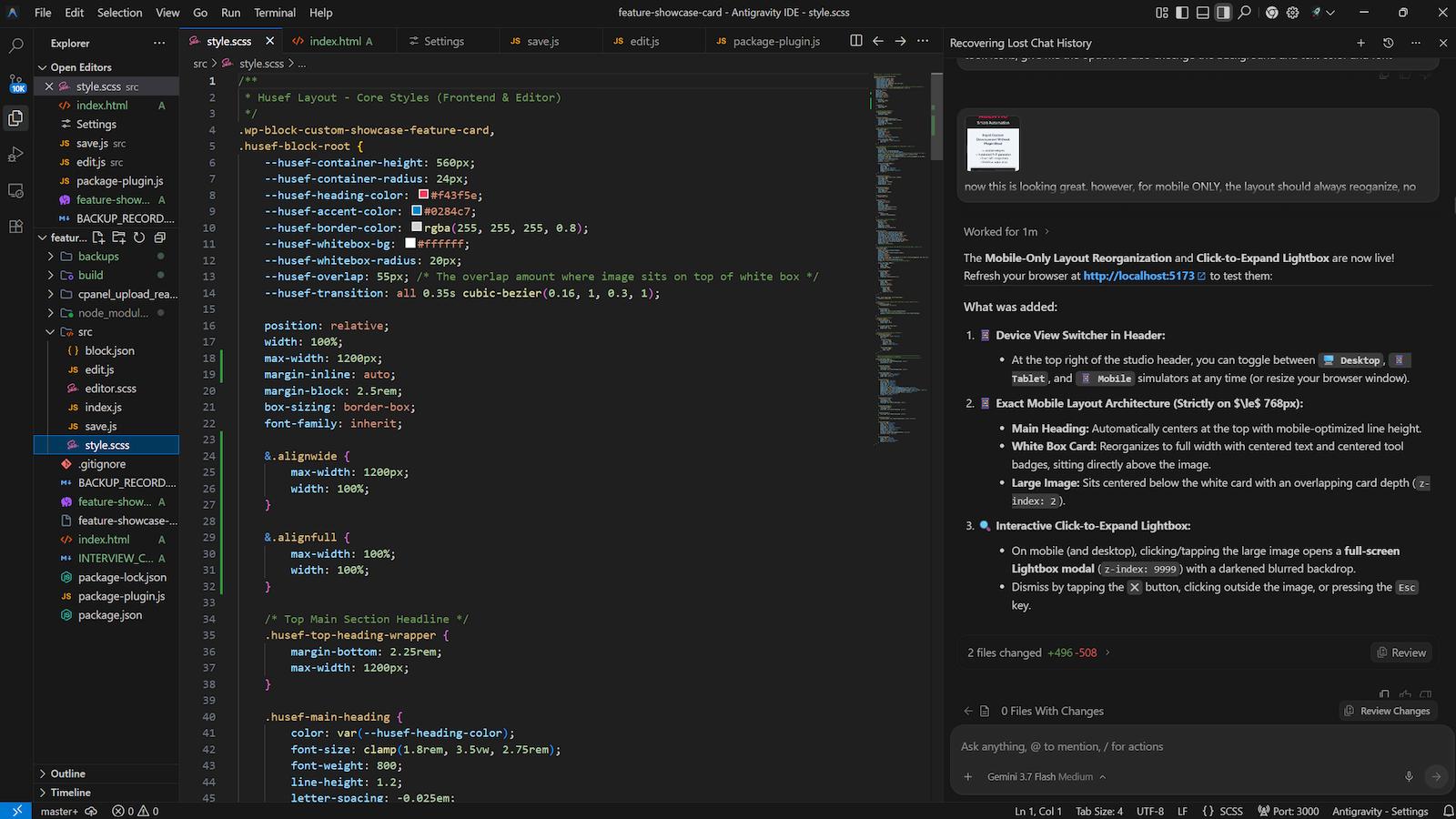Start a new chat with plus icon
This screenshot has width=1456, height=819.
1360,43
